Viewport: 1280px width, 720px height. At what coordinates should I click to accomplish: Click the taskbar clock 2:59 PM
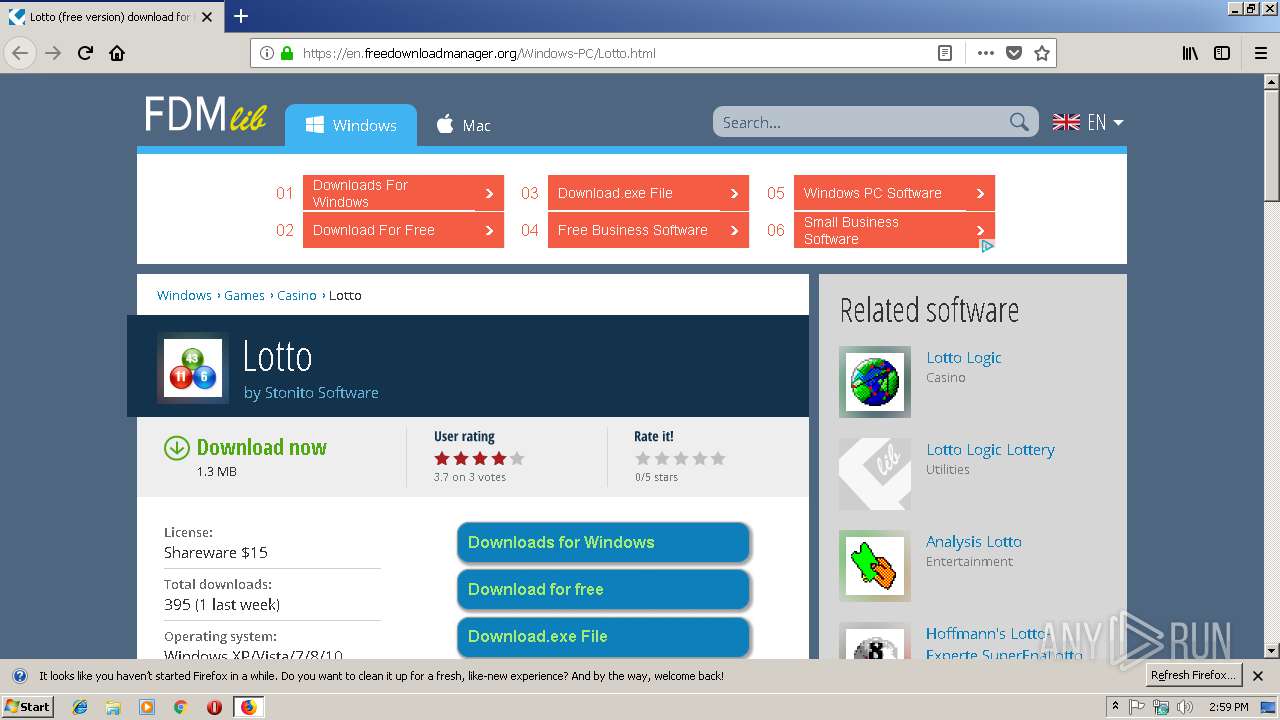point(1228,707)
